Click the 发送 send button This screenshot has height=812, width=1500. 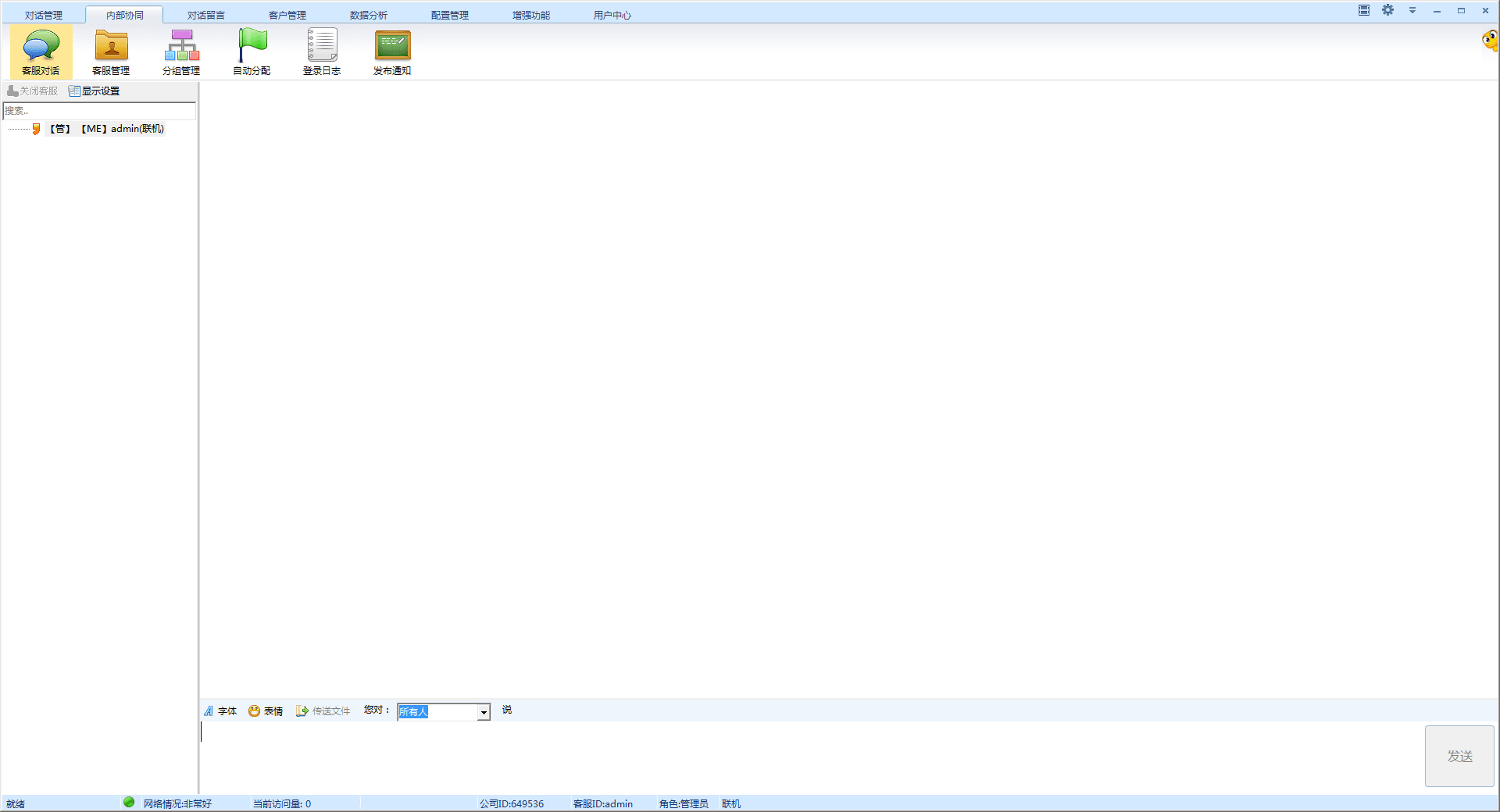coord(1459,756)
